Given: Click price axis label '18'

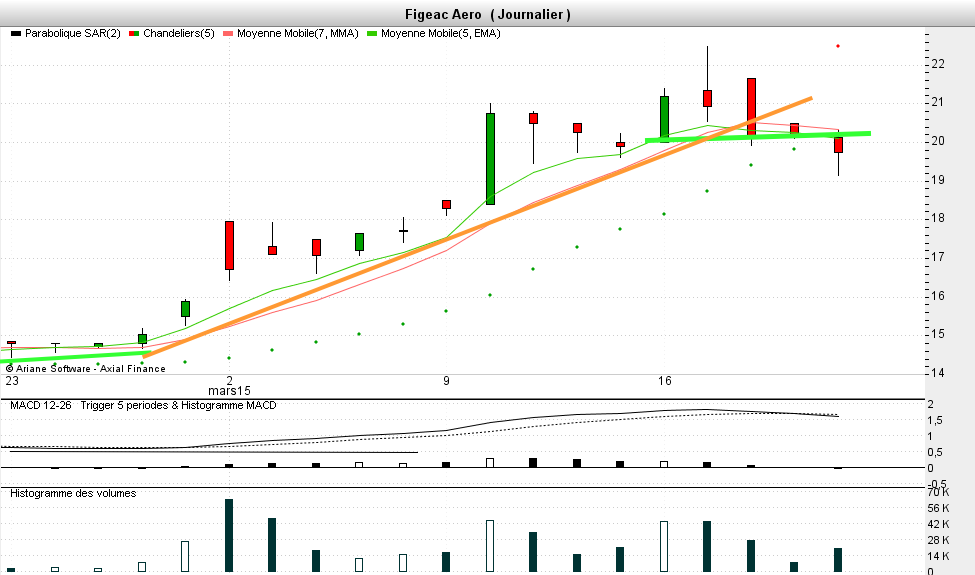Looking at the screenshot, I should (938, 218).
